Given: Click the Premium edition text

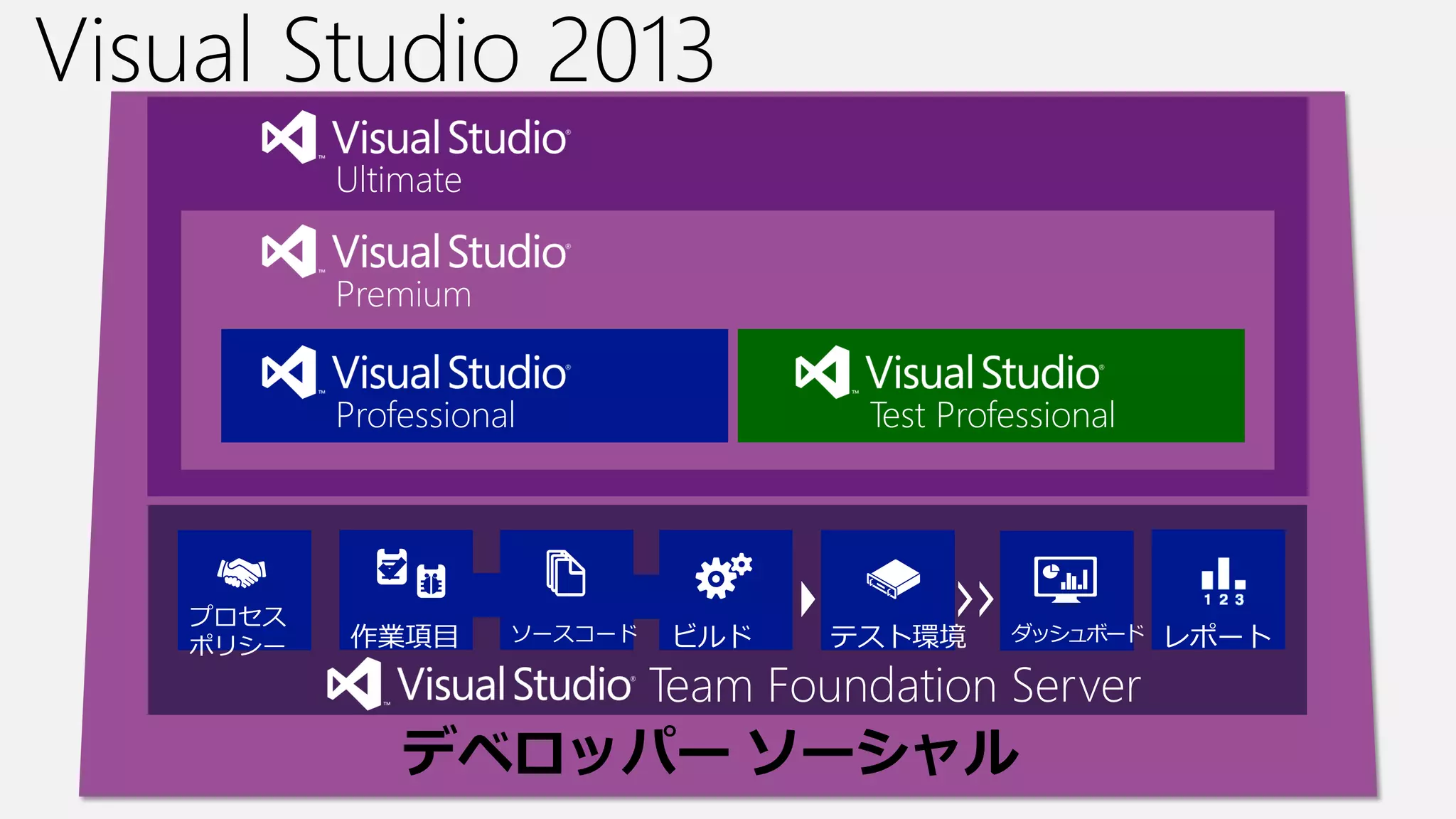Looking at the screenshot, I should [x=404, y=294].
